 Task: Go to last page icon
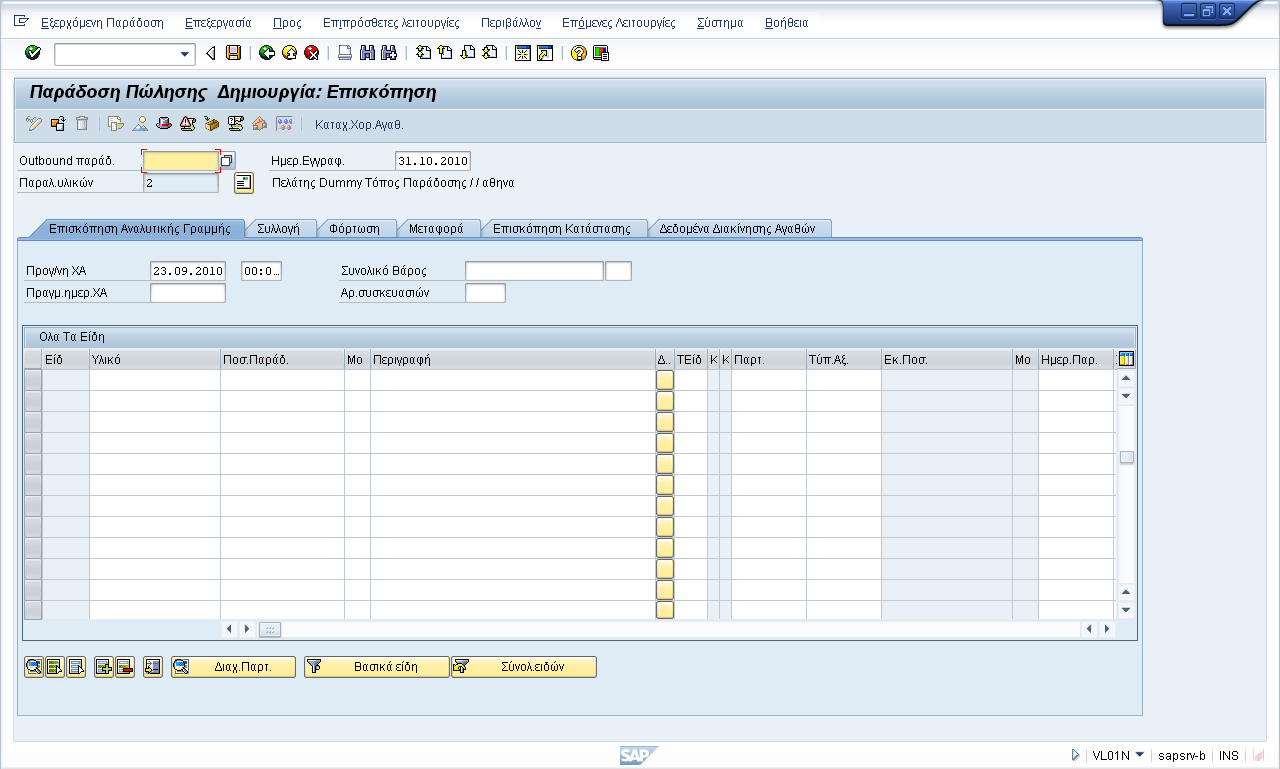[489, 53]
